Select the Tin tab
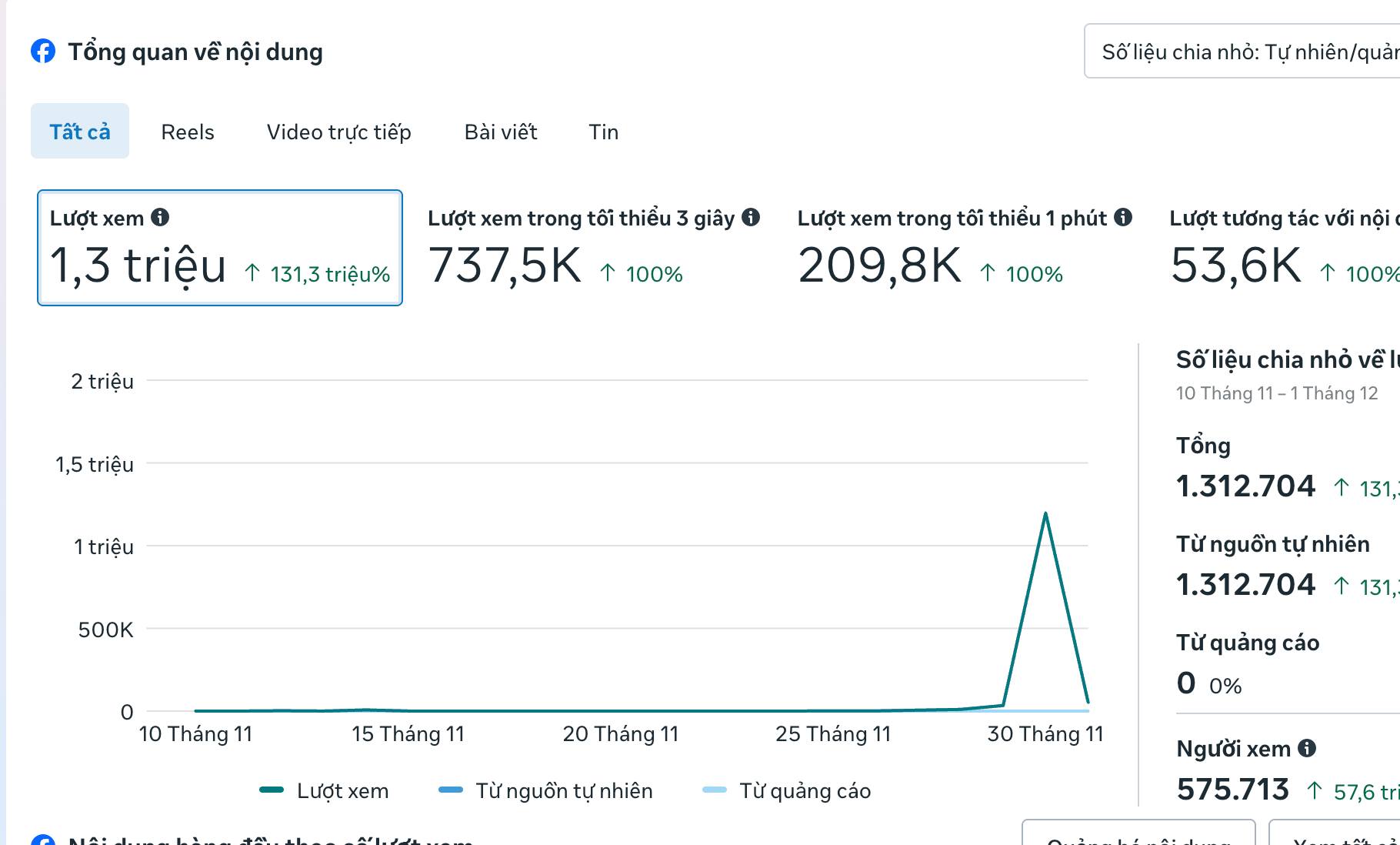1400x845 pixels. tap(604, 132)
